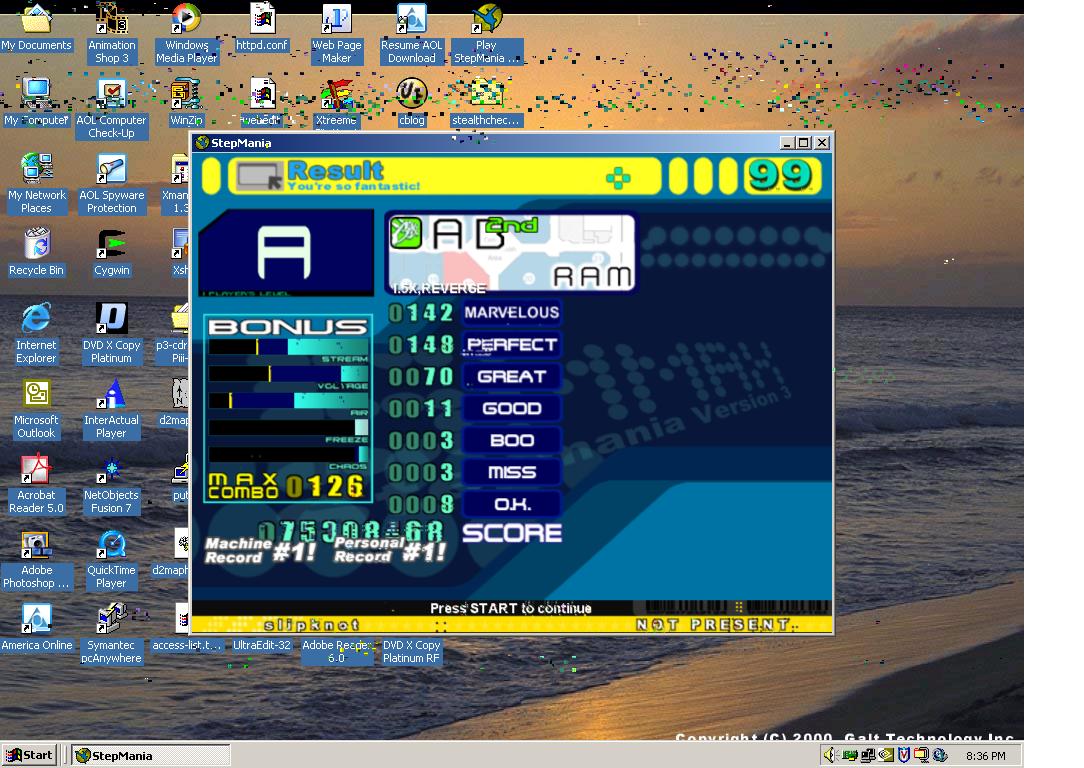Activate StepMania taskbar button
Image resolution: width=1084 pixels, height=768 pixels.
pos(151,756)
